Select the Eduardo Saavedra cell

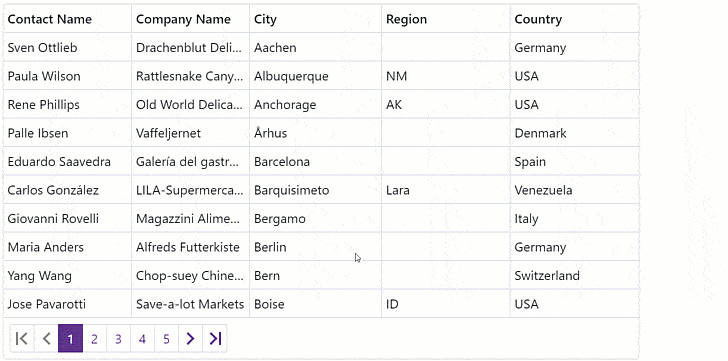(67, 161)
